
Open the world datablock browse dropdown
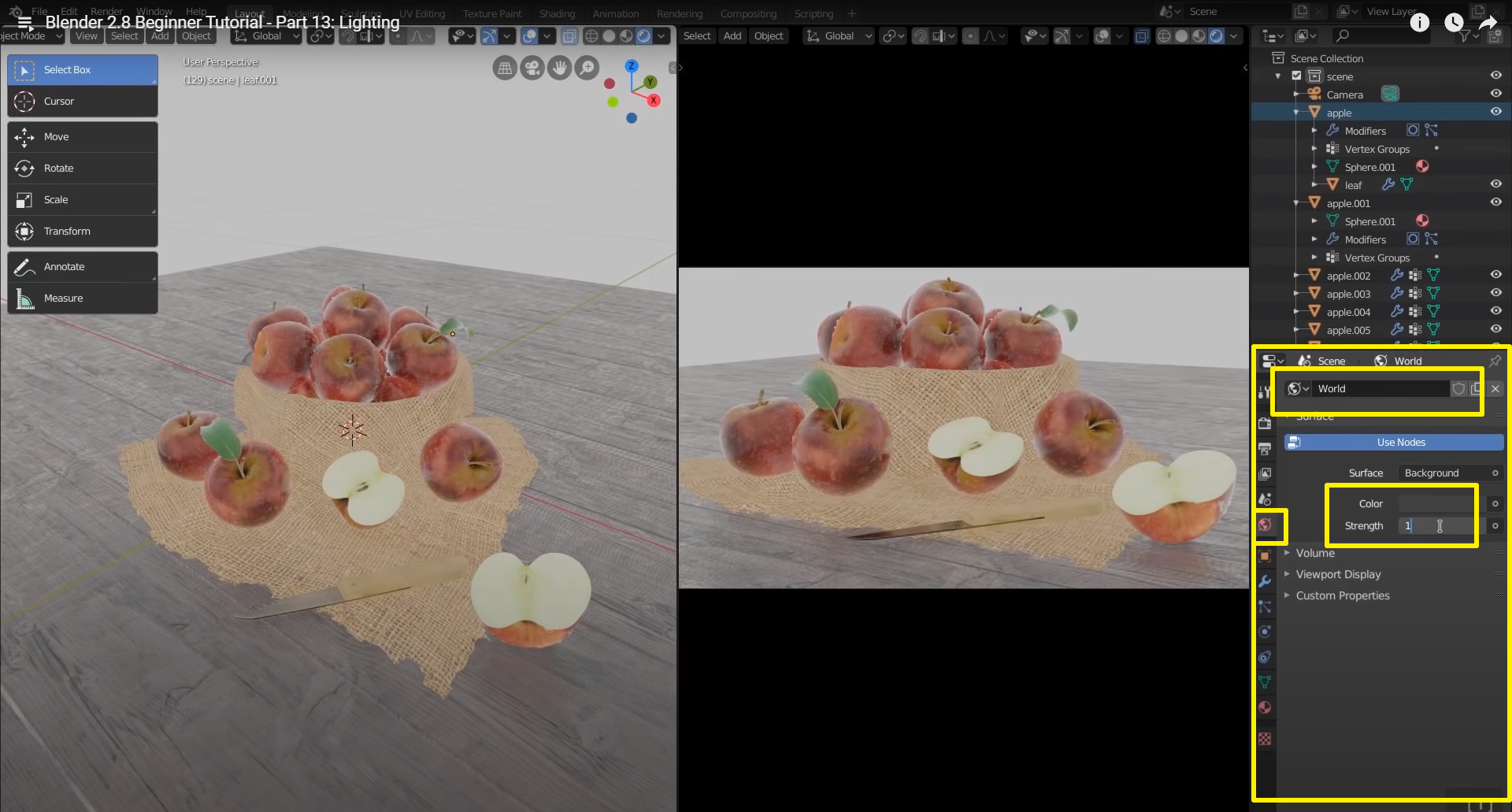(x=1298, y=389)
